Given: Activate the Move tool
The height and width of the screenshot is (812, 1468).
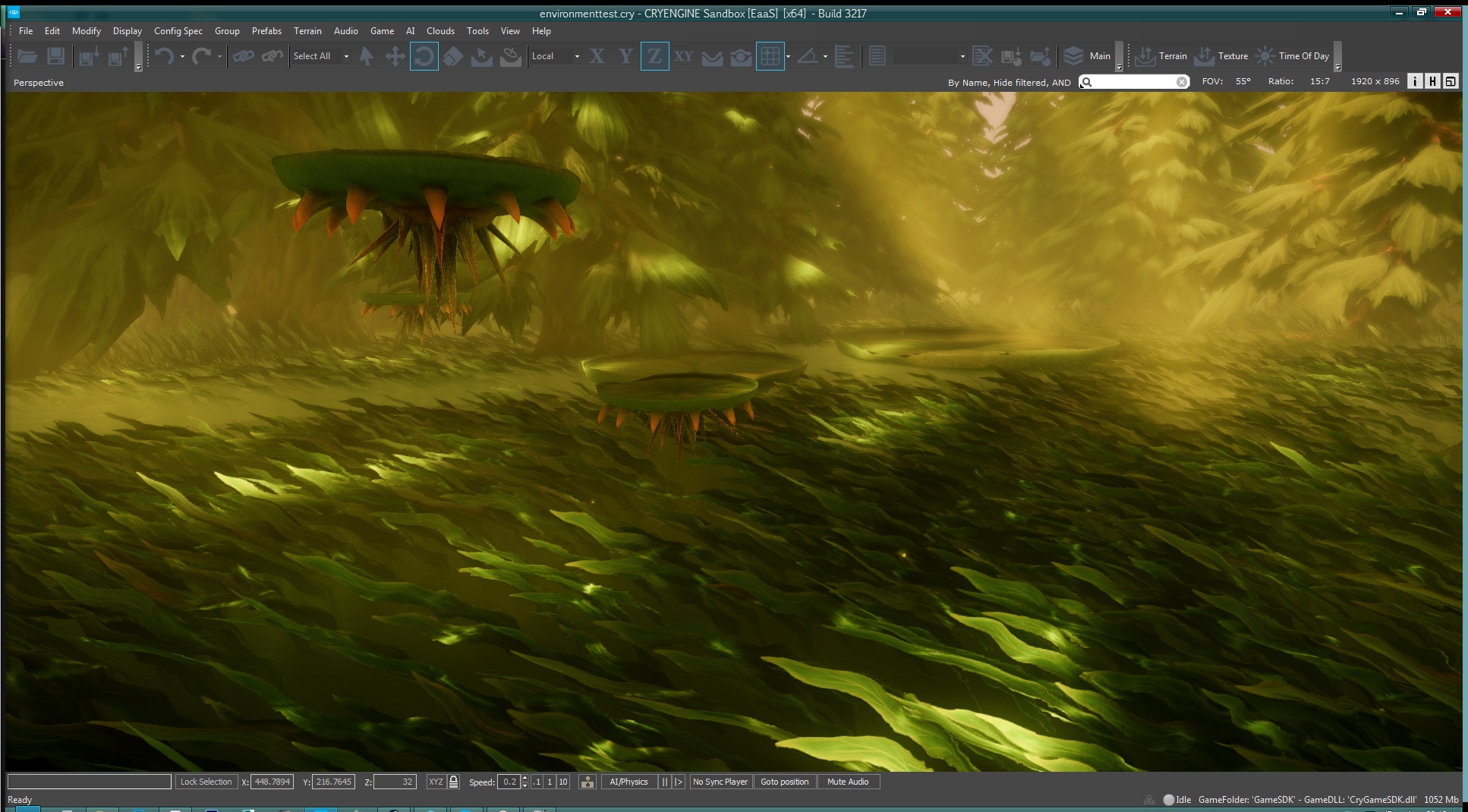Looking at the screenshot, I should pos(395,56).
